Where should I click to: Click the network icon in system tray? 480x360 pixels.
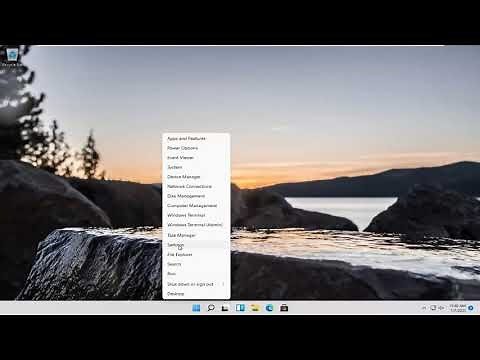433,308
